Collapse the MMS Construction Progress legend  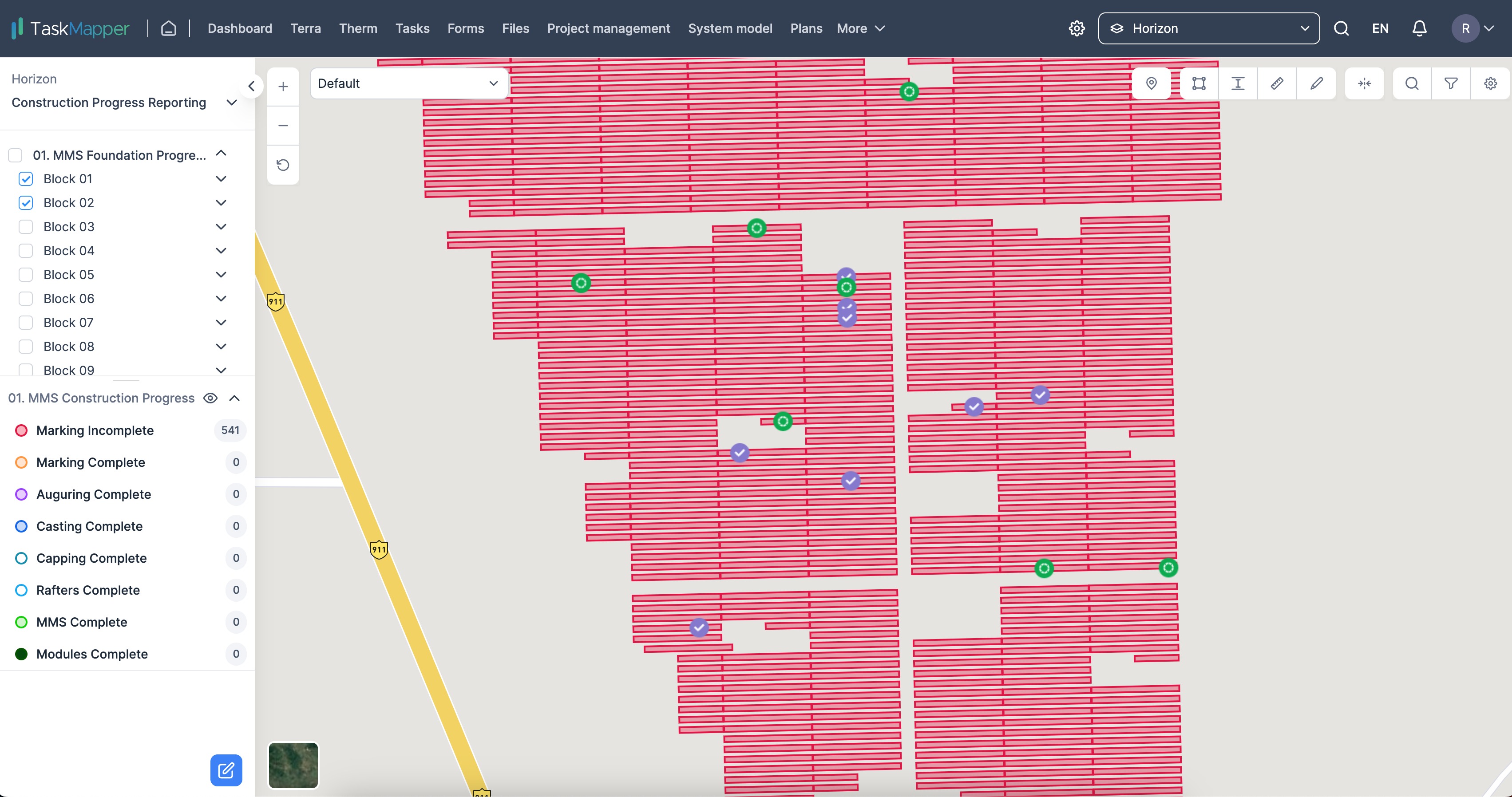[234, 398]
